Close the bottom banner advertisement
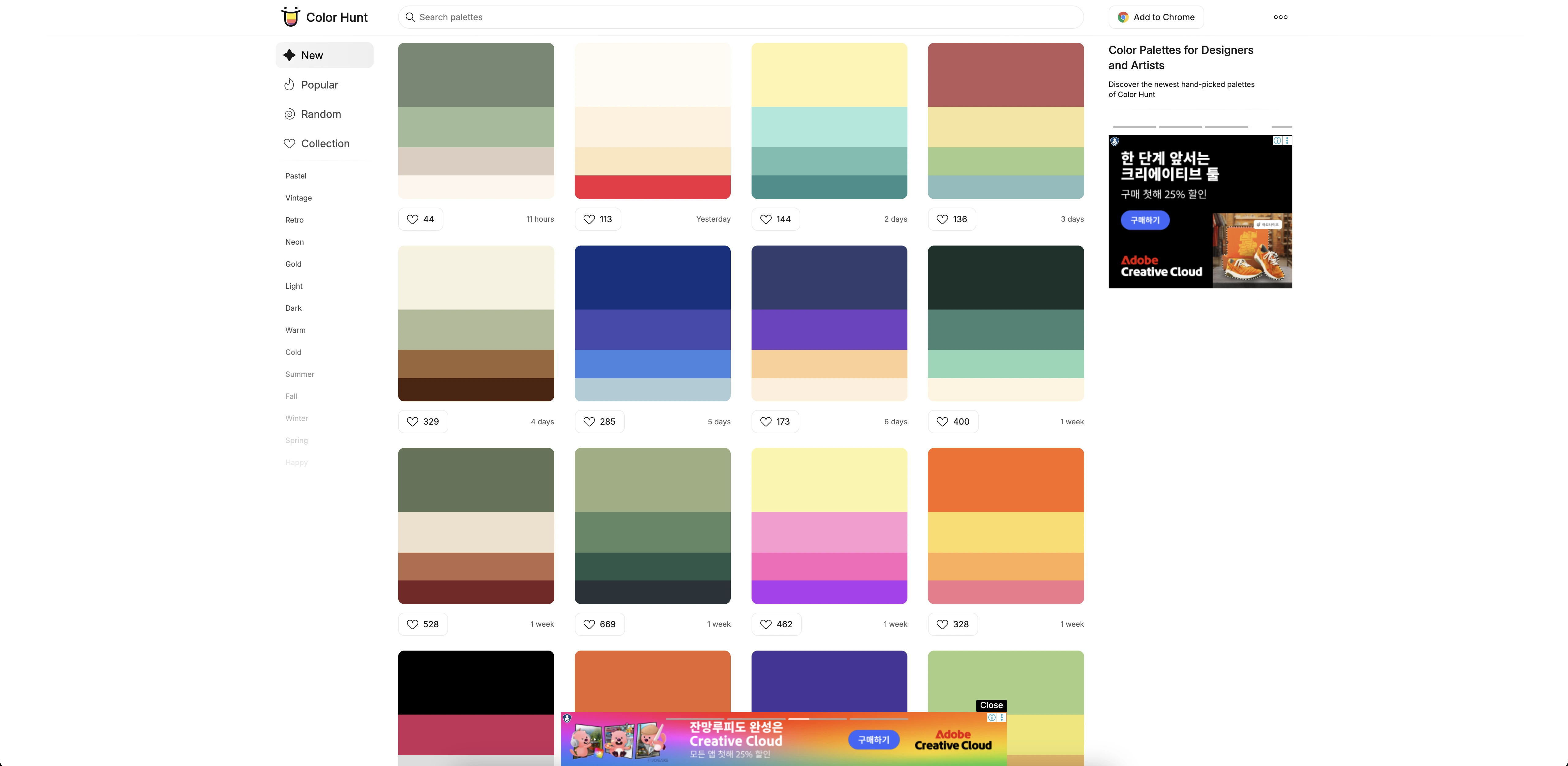1568x766 pixels. tap(991, 705)
